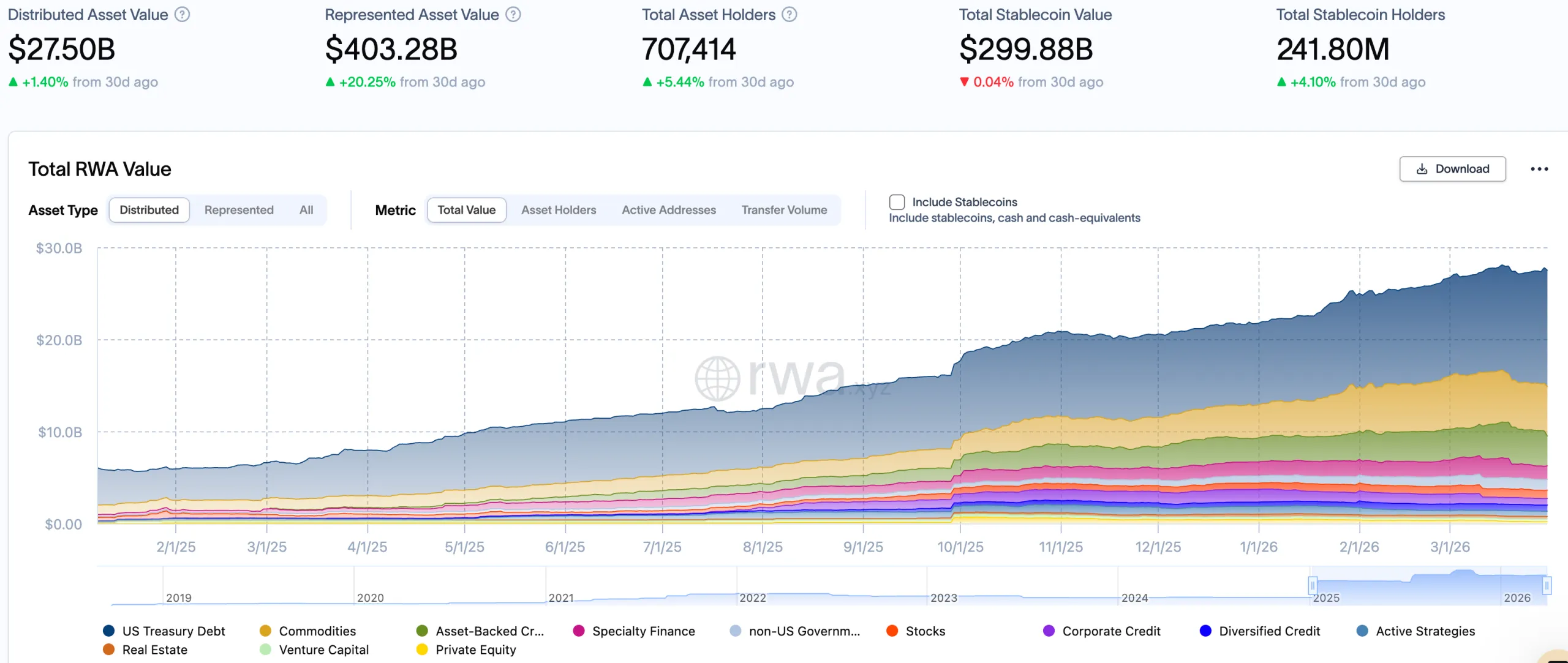Enable the Include Stablecoins checkbox
This screenshot has width=1568, height=663.
tap(897, 202)
